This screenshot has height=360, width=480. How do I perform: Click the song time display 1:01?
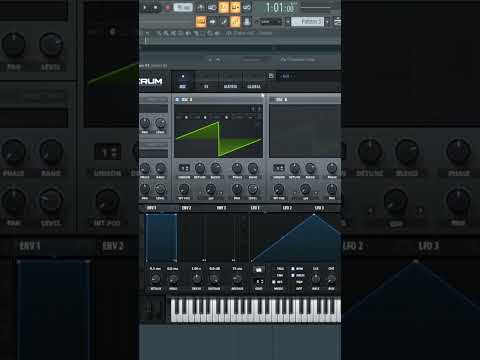[x=280, y=7]
